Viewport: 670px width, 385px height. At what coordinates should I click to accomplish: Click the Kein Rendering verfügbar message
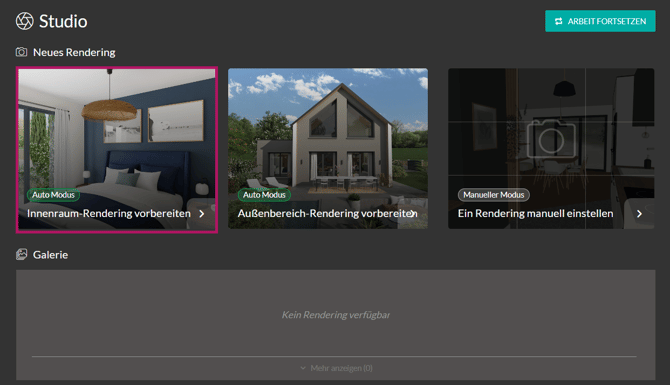click(x=335, y=315)
